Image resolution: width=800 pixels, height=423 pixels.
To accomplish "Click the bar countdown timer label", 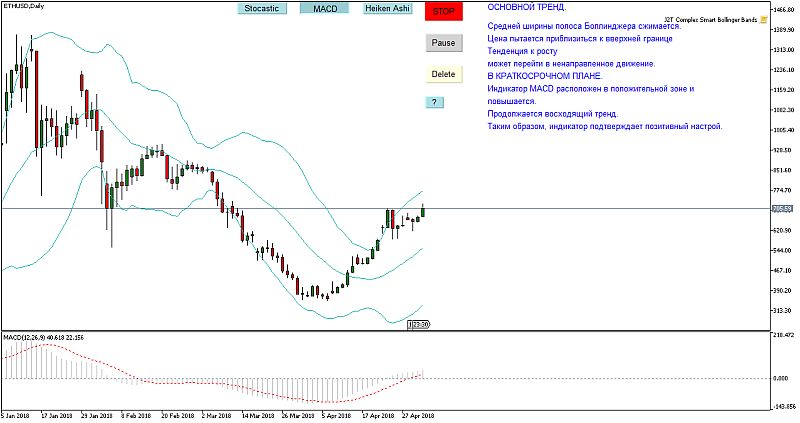I will [x=419, y=324].
